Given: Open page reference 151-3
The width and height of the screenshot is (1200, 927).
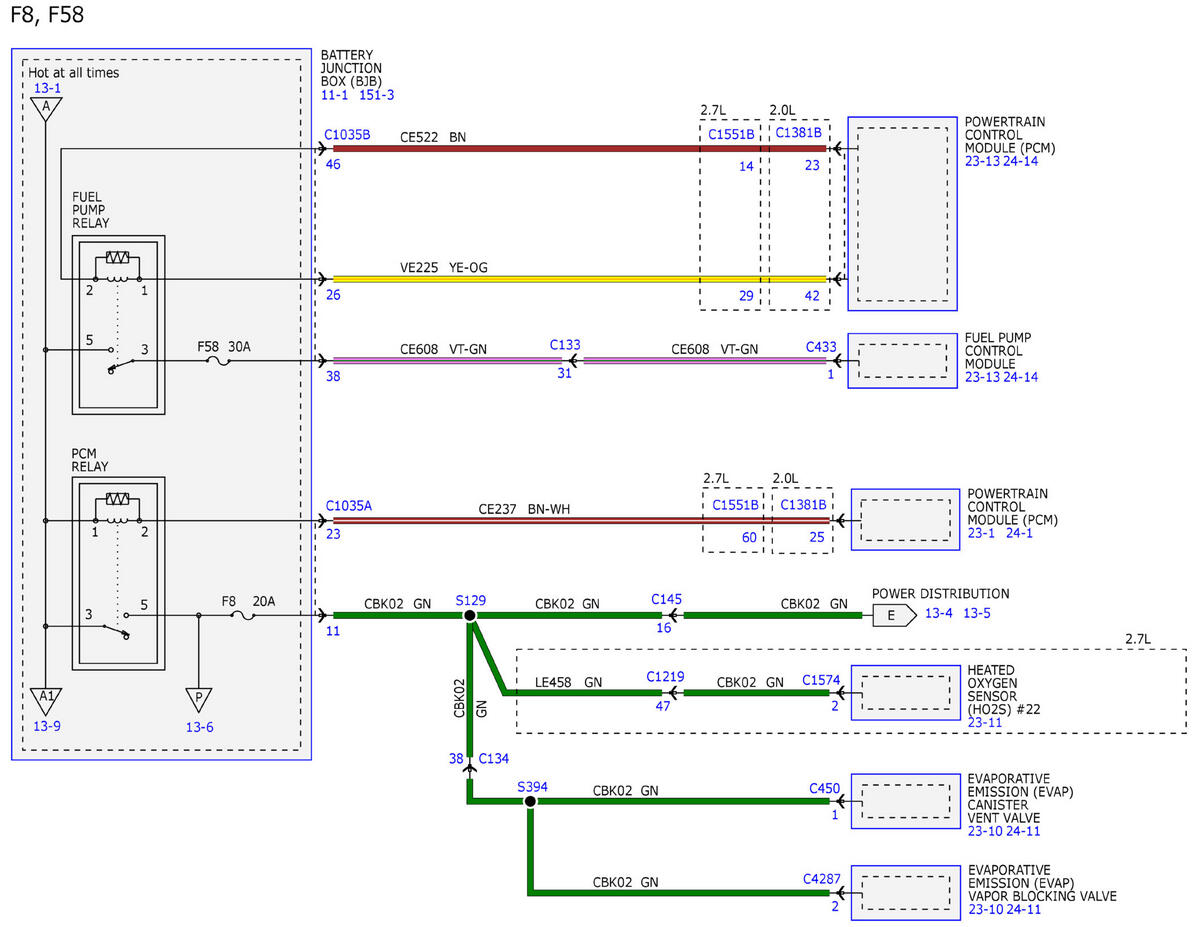Looking at the screenshot, I should tap(377, 95).
